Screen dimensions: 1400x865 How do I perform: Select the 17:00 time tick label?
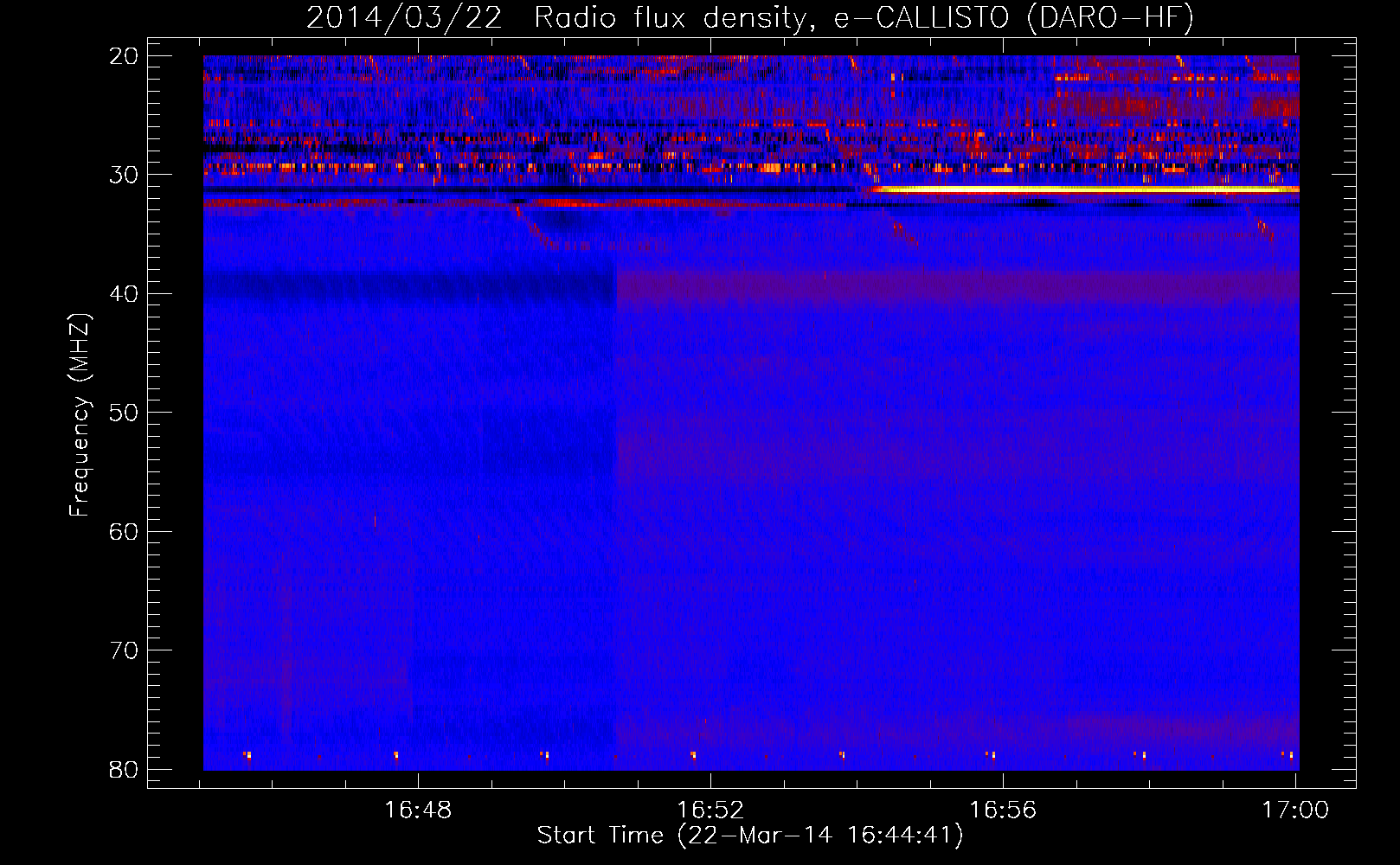(x=1295, y=811)
